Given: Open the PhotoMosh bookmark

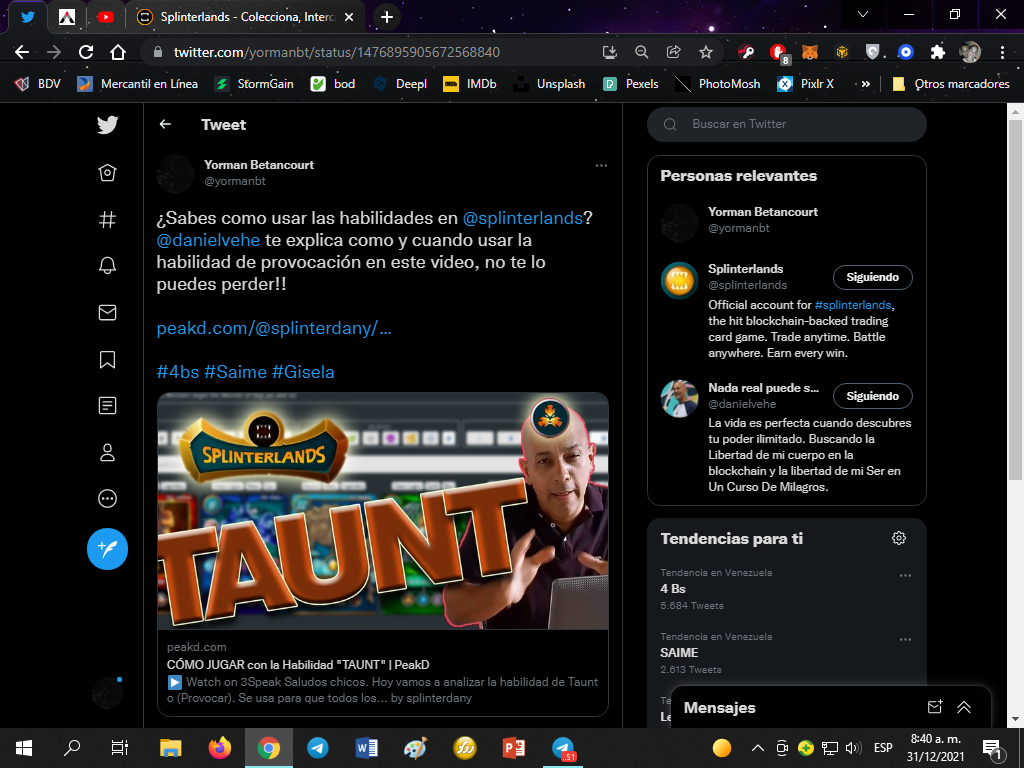Looking at the screenshot, I should 717,84.
